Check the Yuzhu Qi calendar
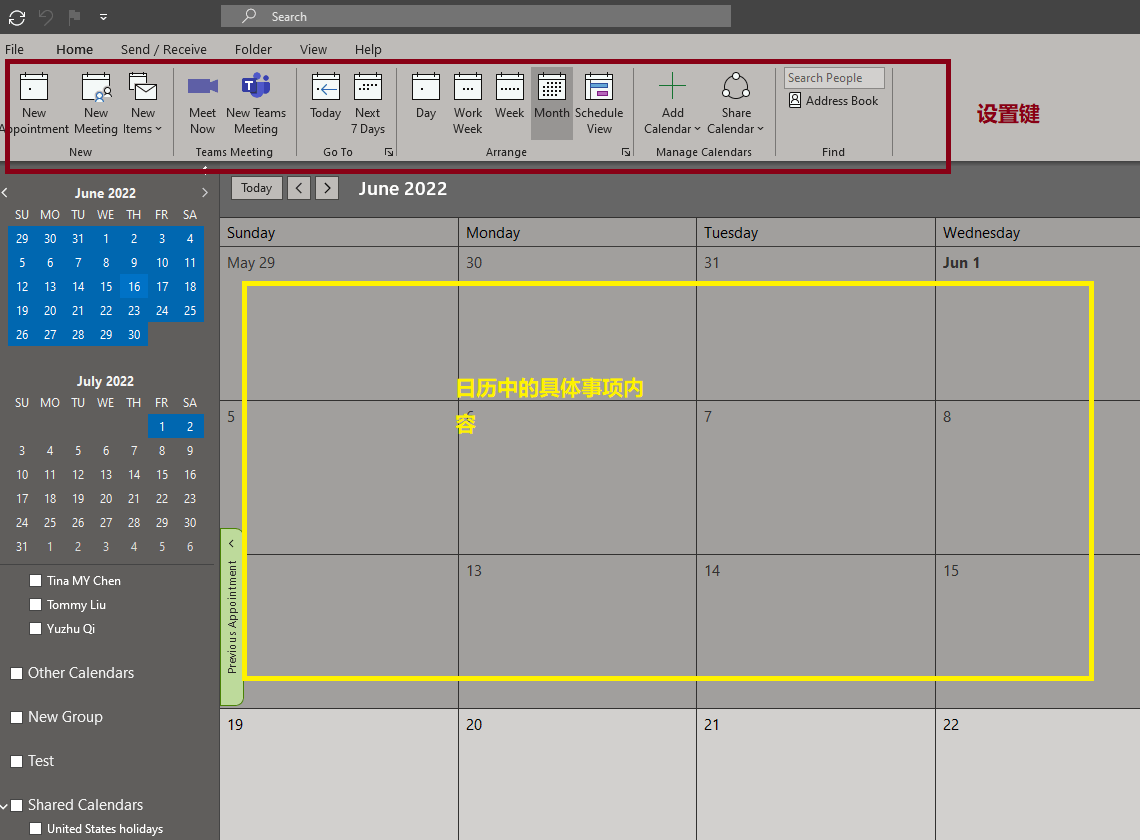Image resolution: width=1140 pixels, height=840 pixels. (x=35, y=628)
